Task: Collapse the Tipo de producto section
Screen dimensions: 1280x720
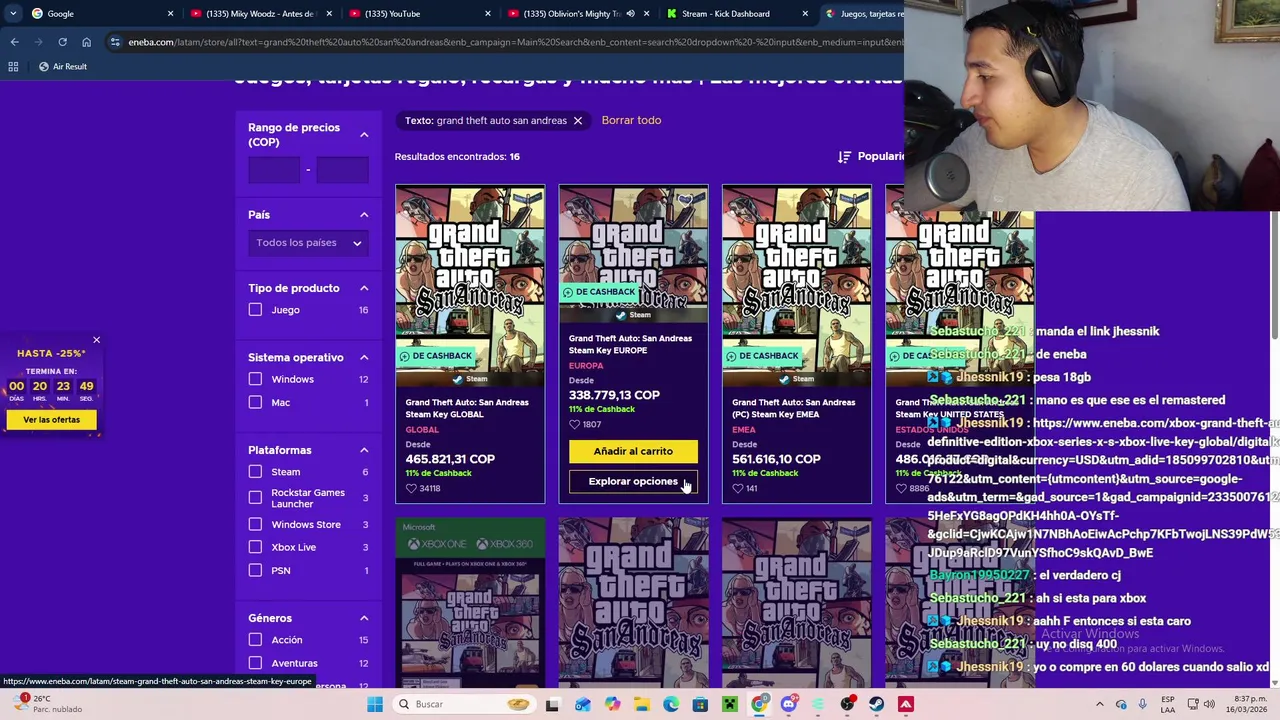Action: (x=364, y=288)
